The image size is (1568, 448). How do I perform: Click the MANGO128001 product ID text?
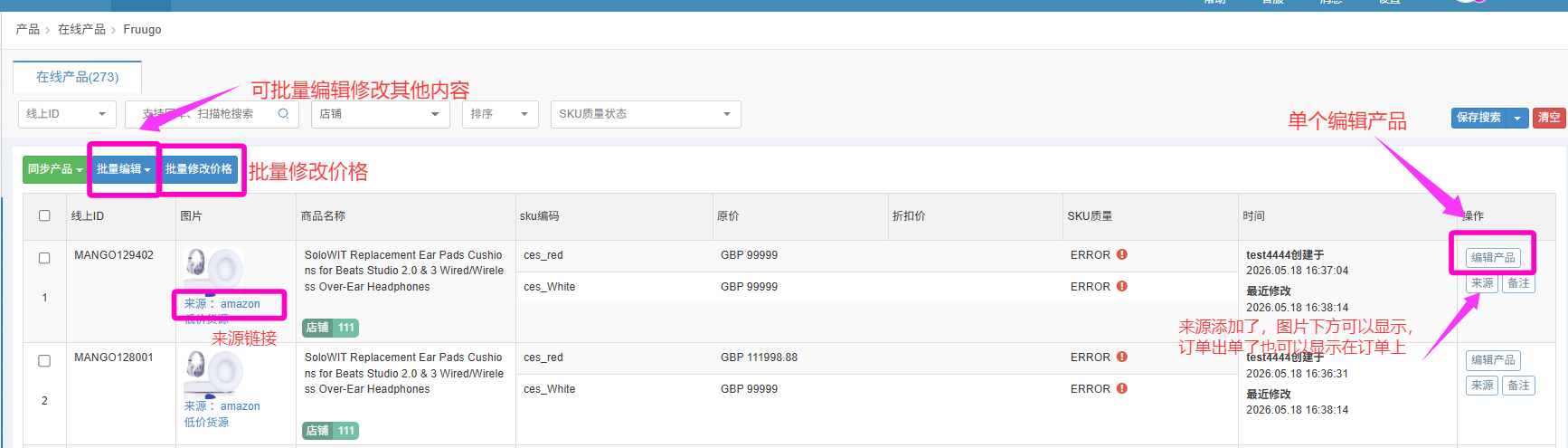(114, 357)
